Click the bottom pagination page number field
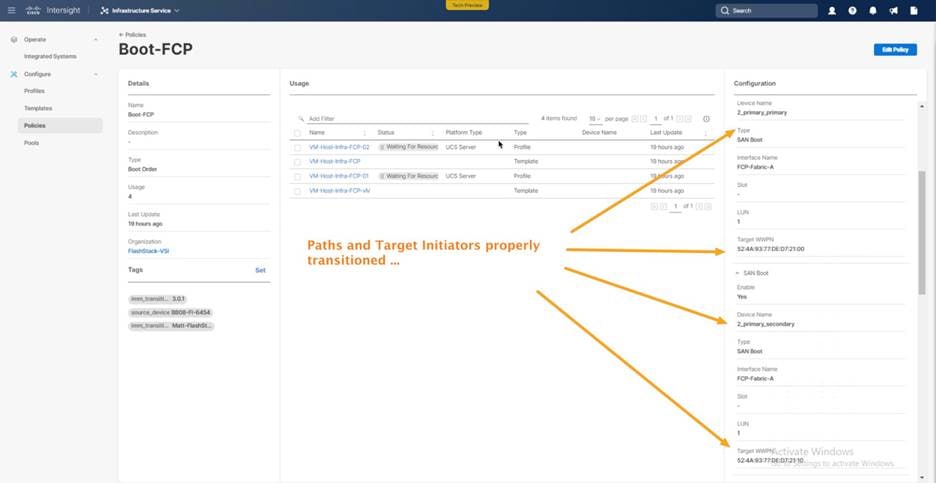 click(x=675, y=206)
